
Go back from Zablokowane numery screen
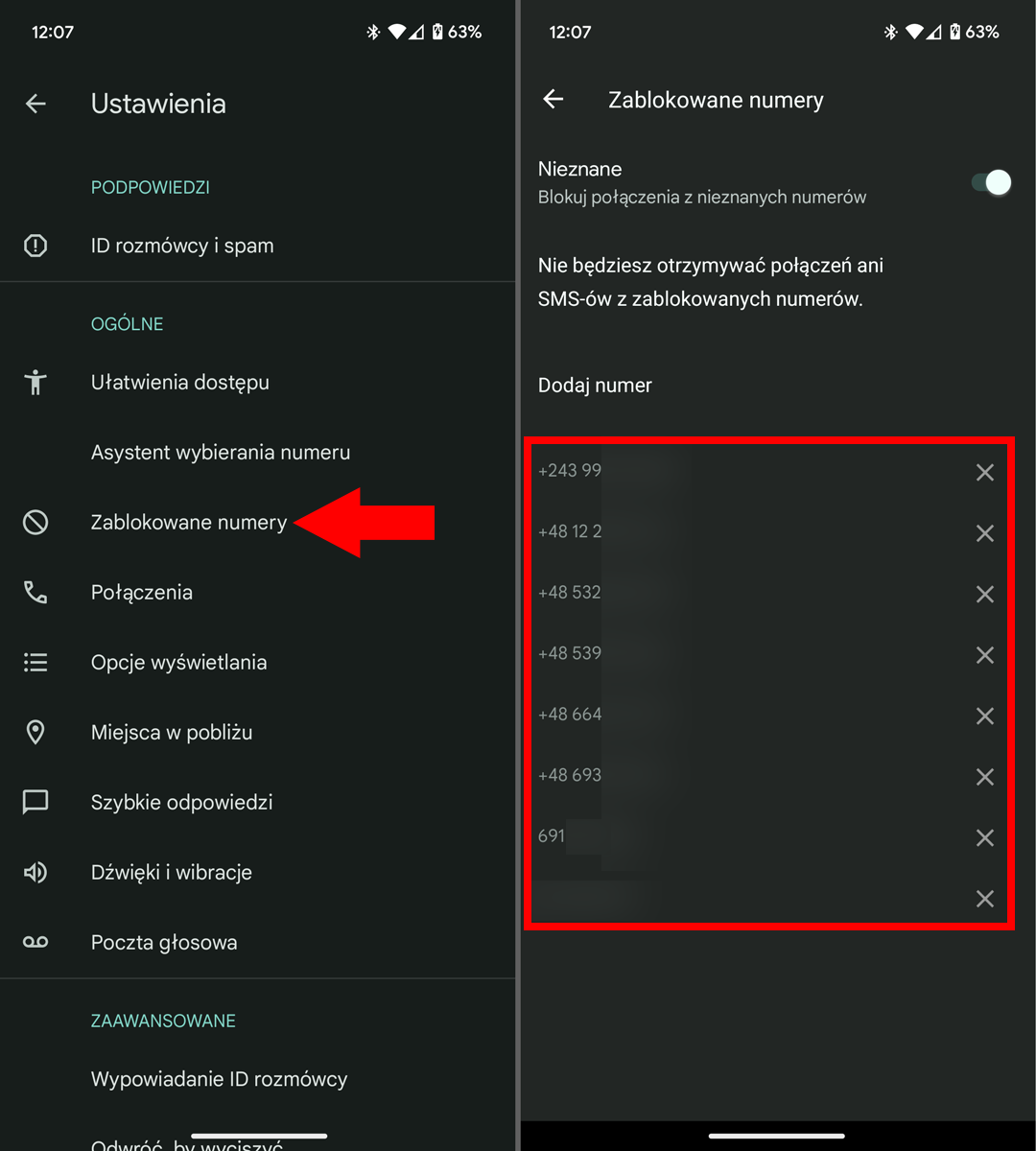[553, 100]
